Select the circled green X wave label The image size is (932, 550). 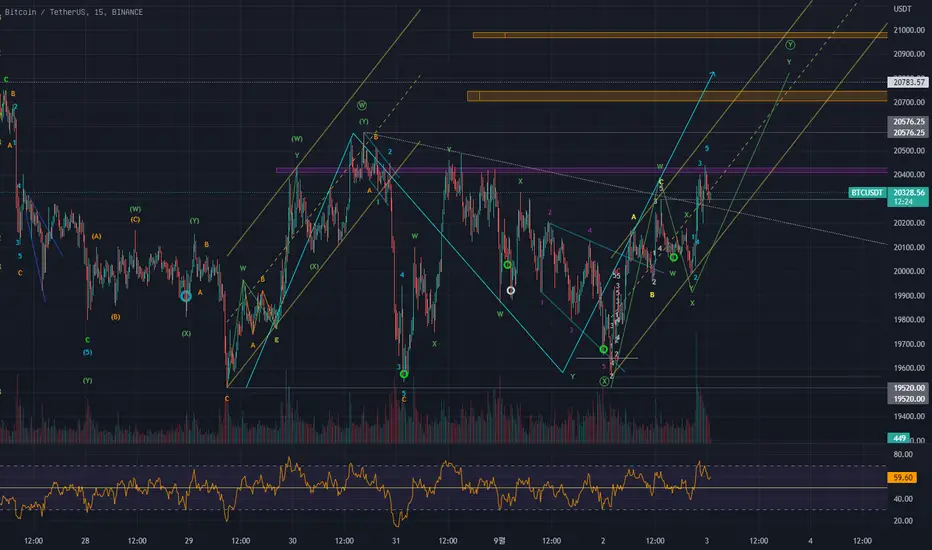604,382
